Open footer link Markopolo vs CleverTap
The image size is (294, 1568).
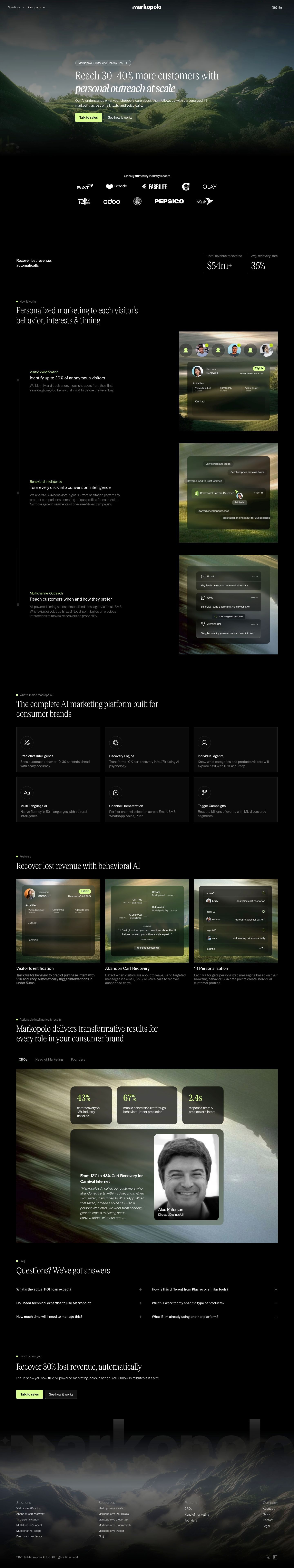[x=113, y=1519]
